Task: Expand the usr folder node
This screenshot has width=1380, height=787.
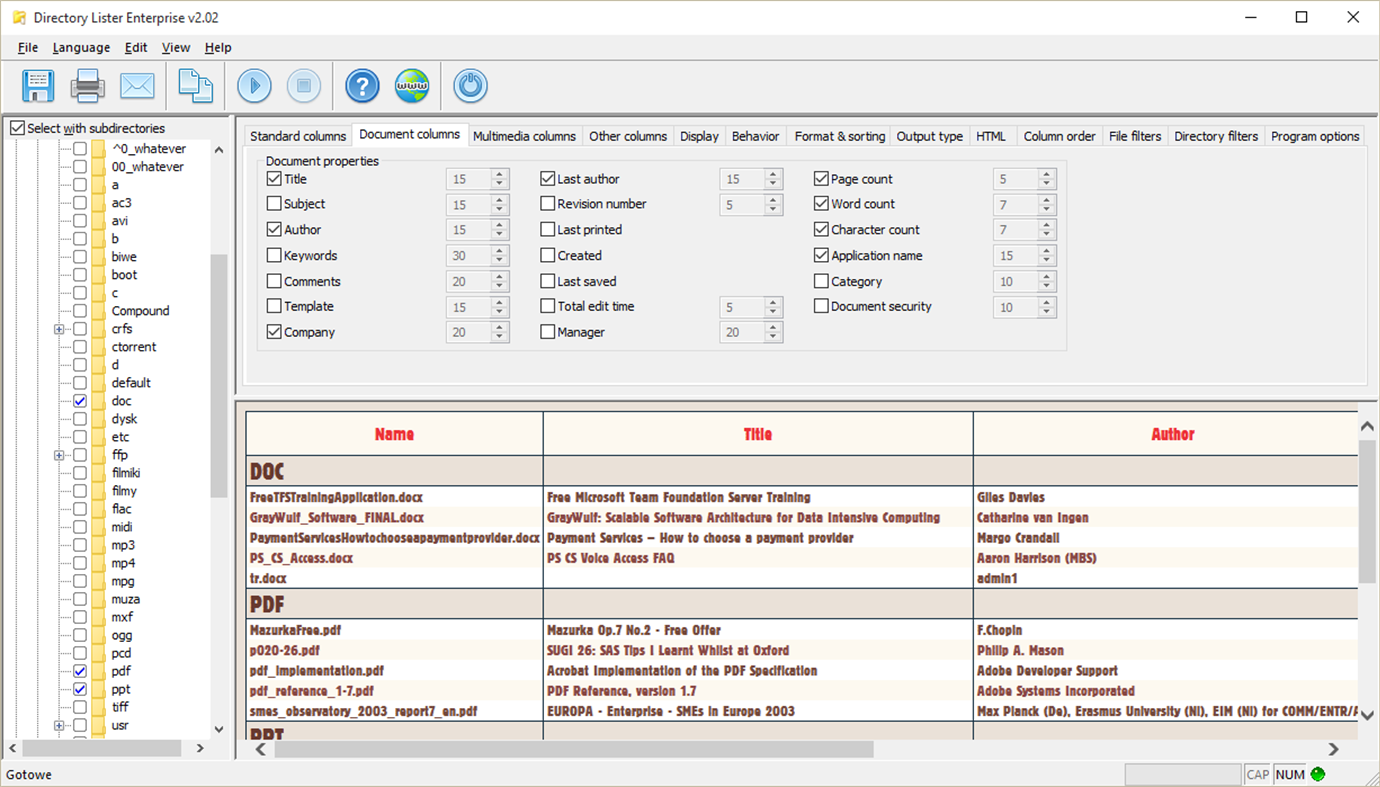Action: click(x=59, y=725)
